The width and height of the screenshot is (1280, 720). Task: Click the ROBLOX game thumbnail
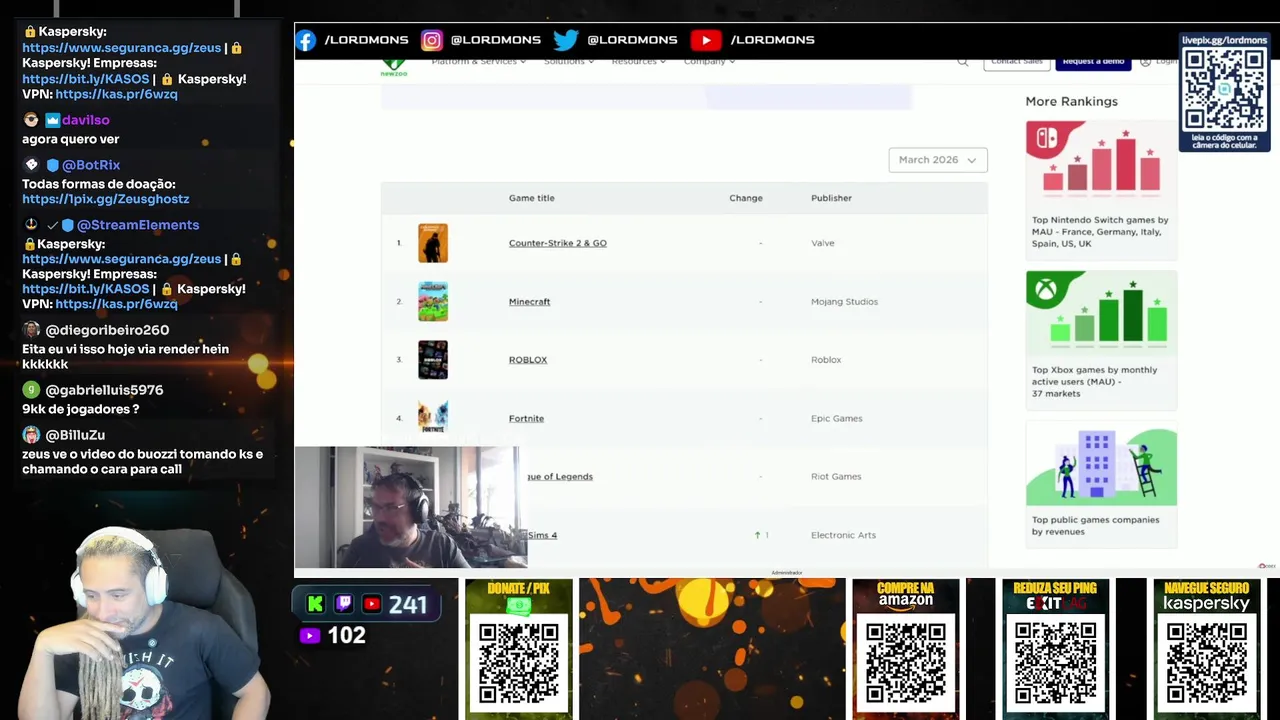tap(433, 360)
